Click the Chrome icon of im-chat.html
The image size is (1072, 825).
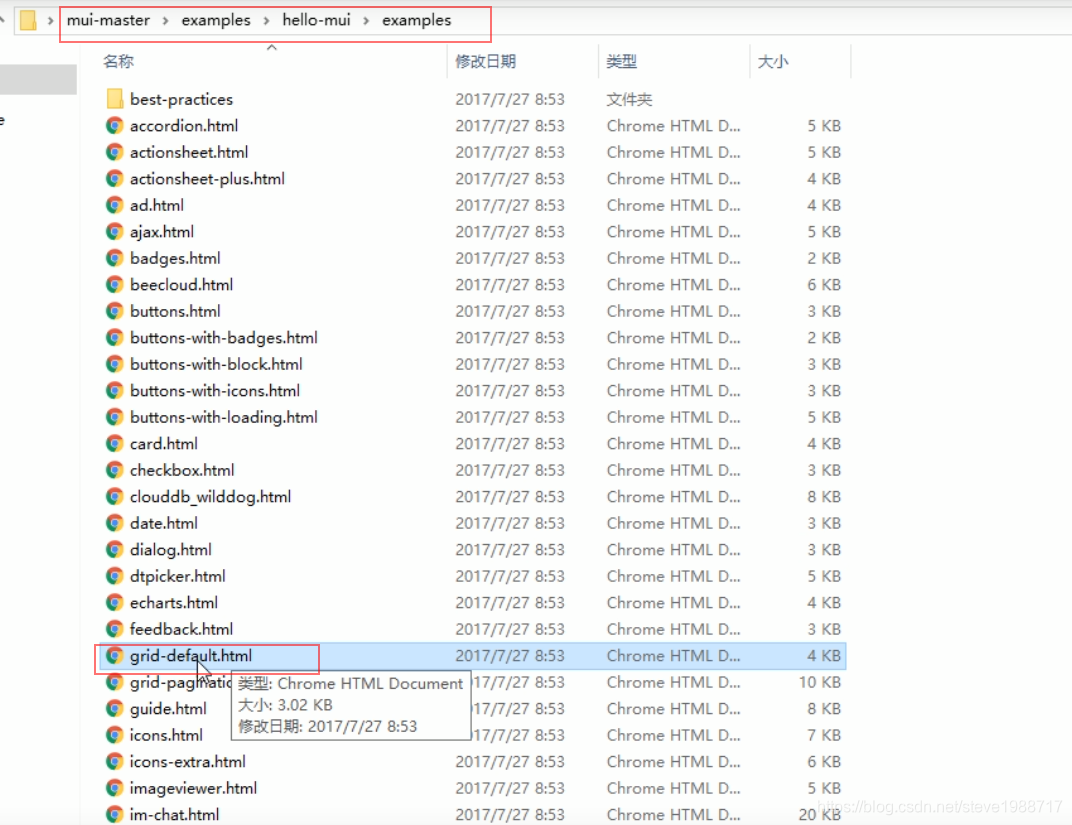point(115,815)
